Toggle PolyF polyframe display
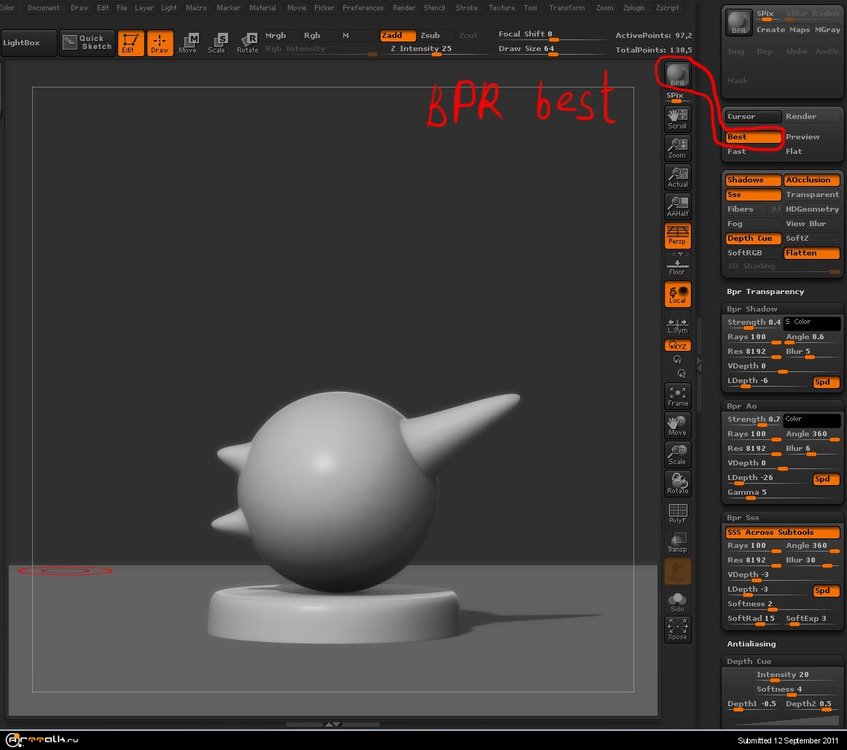The width and height of the screenshot is (847, 750). click(x=677, y=513)
